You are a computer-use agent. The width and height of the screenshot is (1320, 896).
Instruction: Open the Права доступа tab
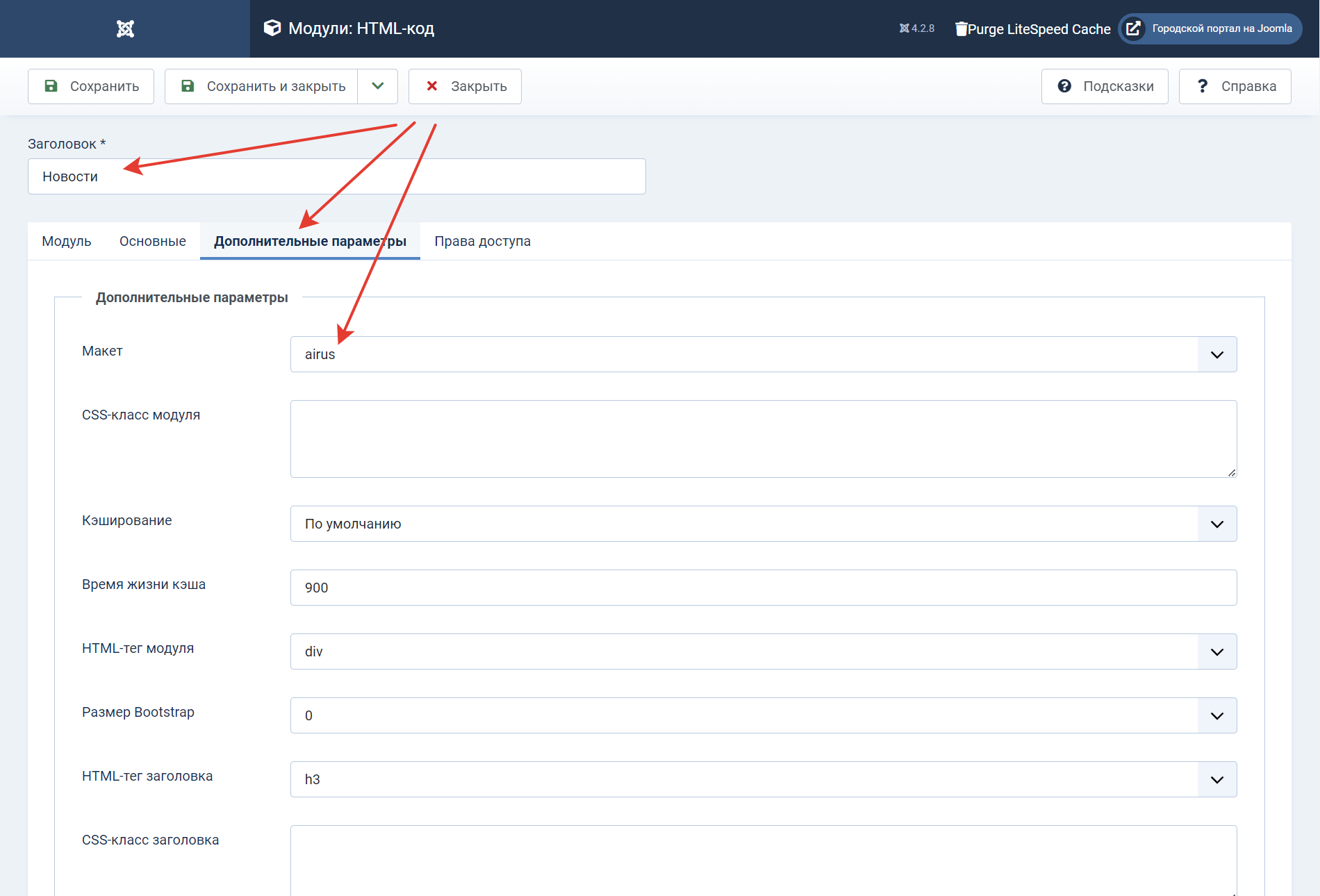pyautogui.click(x=482, y=241)
